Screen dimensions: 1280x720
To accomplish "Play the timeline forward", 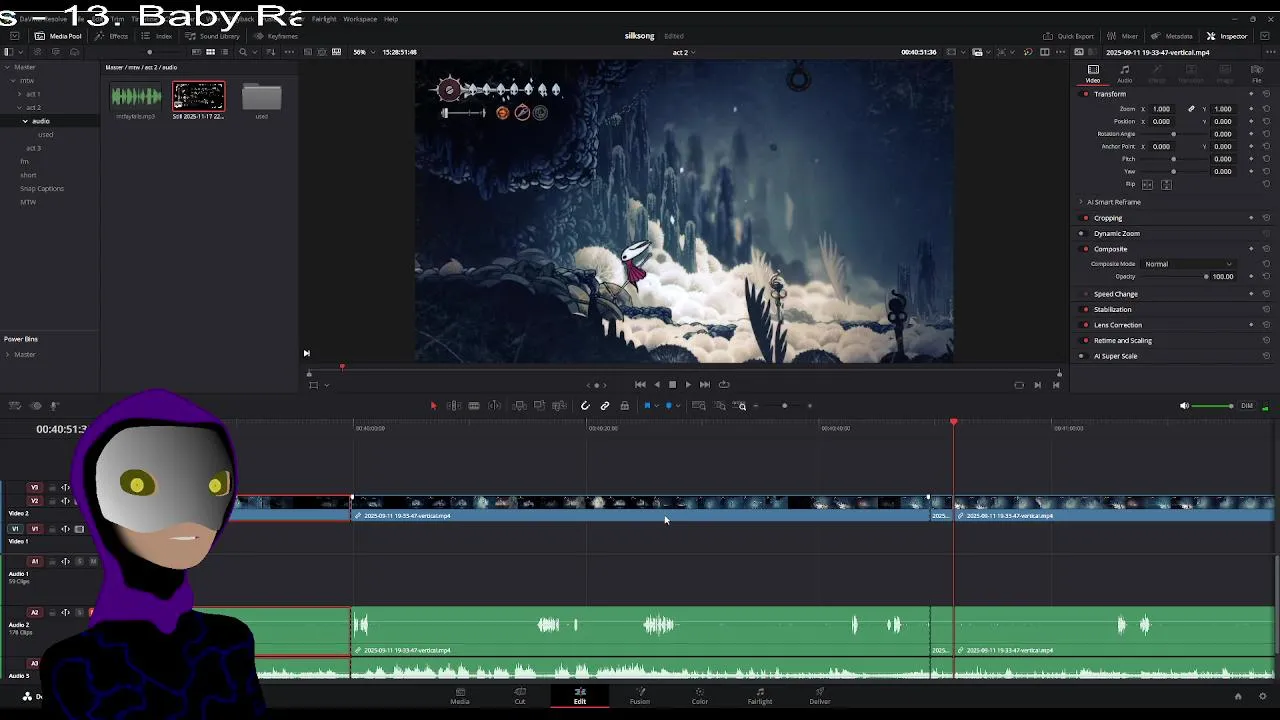I will click(688, 384).
